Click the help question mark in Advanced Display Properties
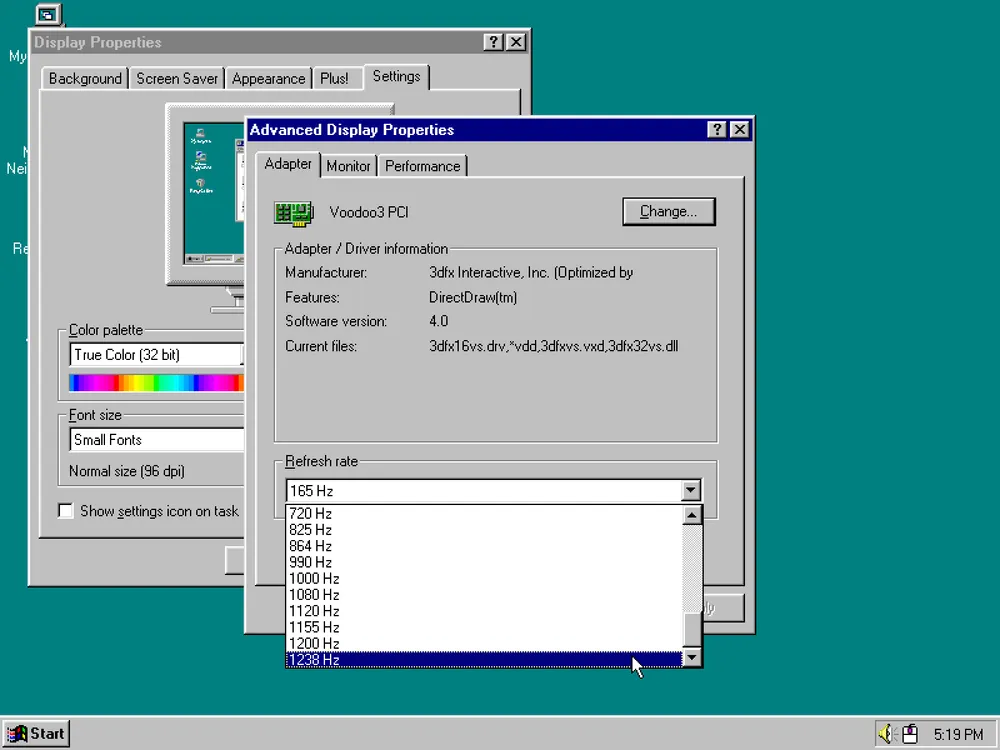The width and height of the screenshot is (1000, 750). pyautogui.click(x=717, y=130)
